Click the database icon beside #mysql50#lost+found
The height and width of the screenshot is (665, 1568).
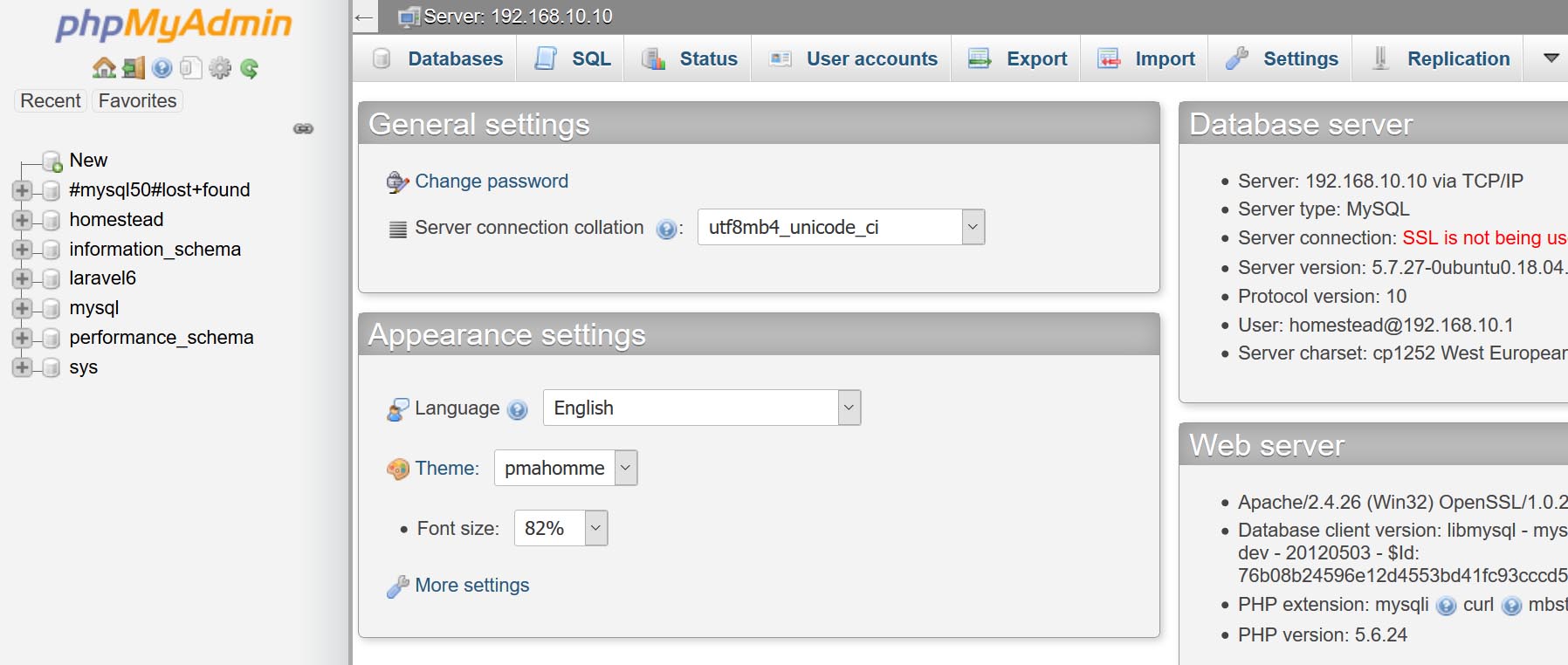point(52,190)
